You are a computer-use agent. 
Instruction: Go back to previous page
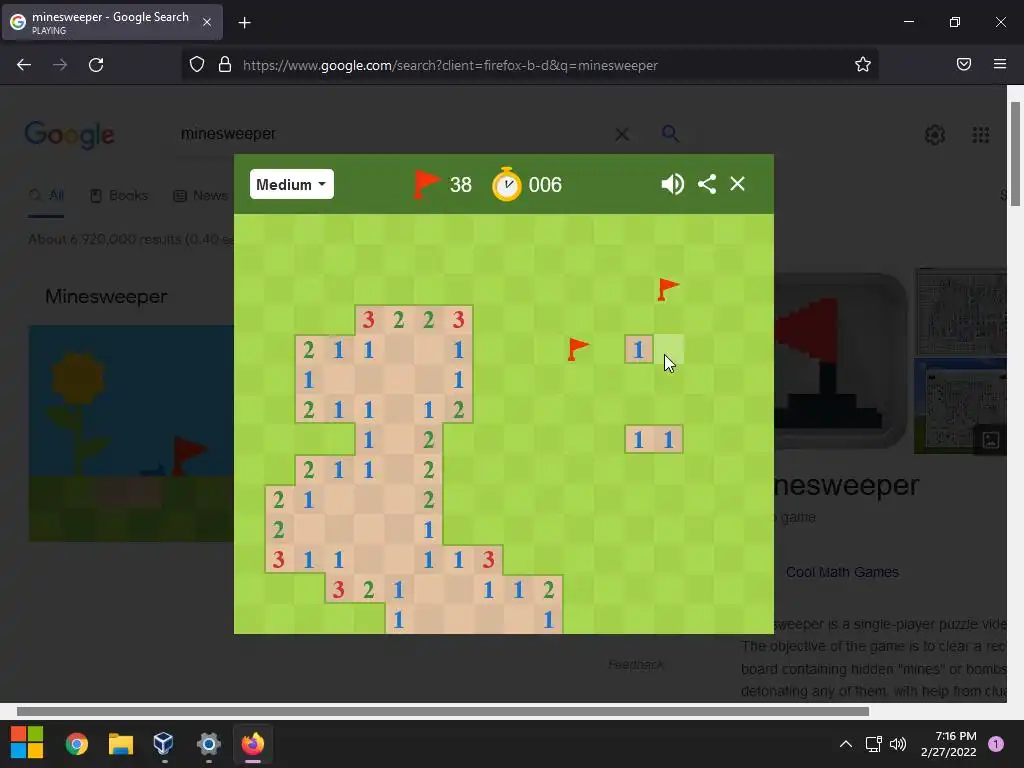coord(24,65)
